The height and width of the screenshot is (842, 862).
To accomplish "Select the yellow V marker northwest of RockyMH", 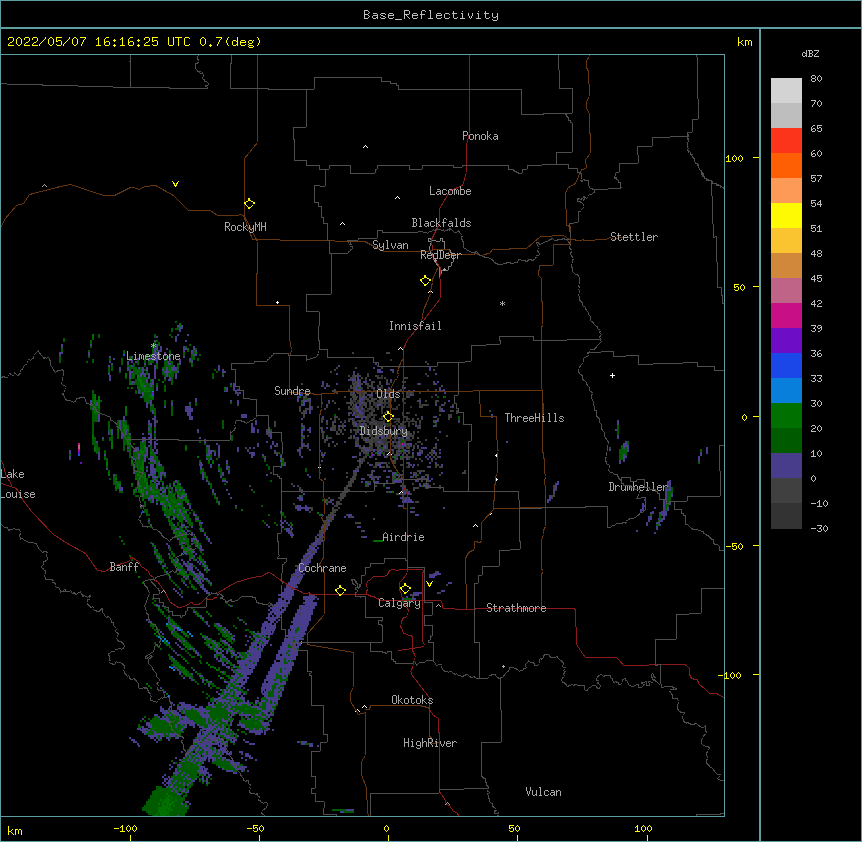I will point(175,184).
